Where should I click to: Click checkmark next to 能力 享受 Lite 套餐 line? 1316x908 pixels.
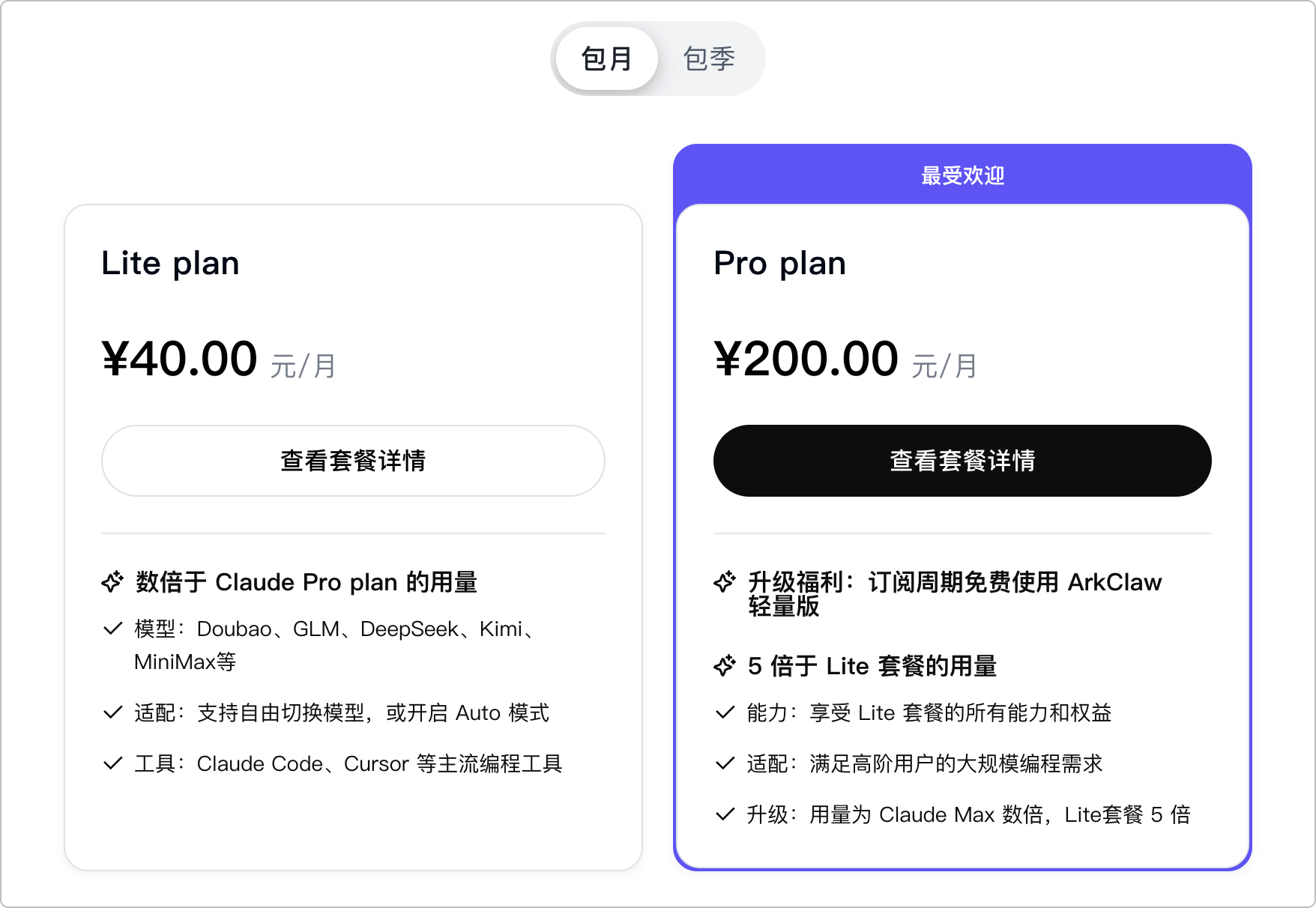click(x=725, y=712)
